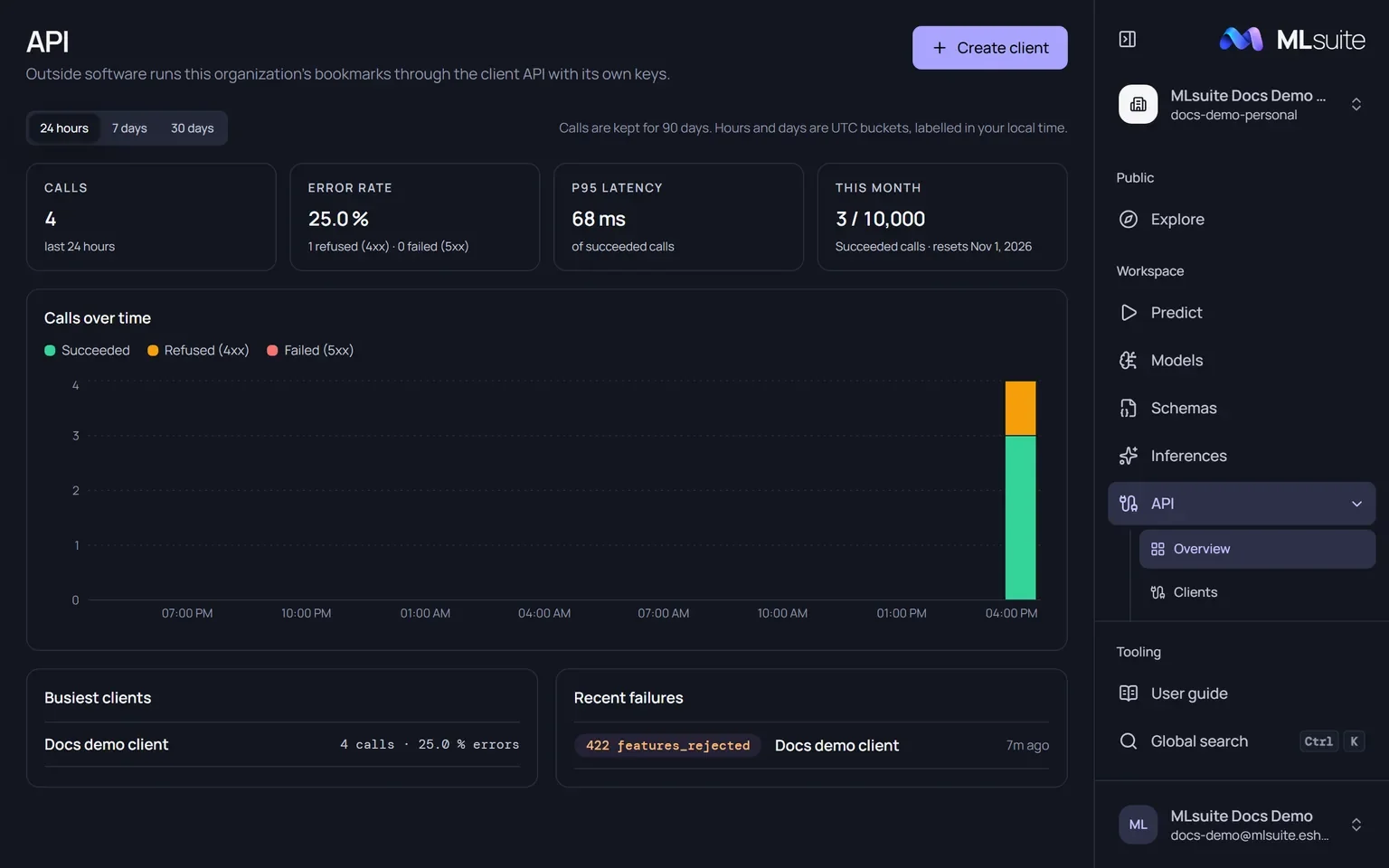The width and height of the screenshot is (1389, 868).
Task: Click the Overview grid icon
Action: 1157,549
